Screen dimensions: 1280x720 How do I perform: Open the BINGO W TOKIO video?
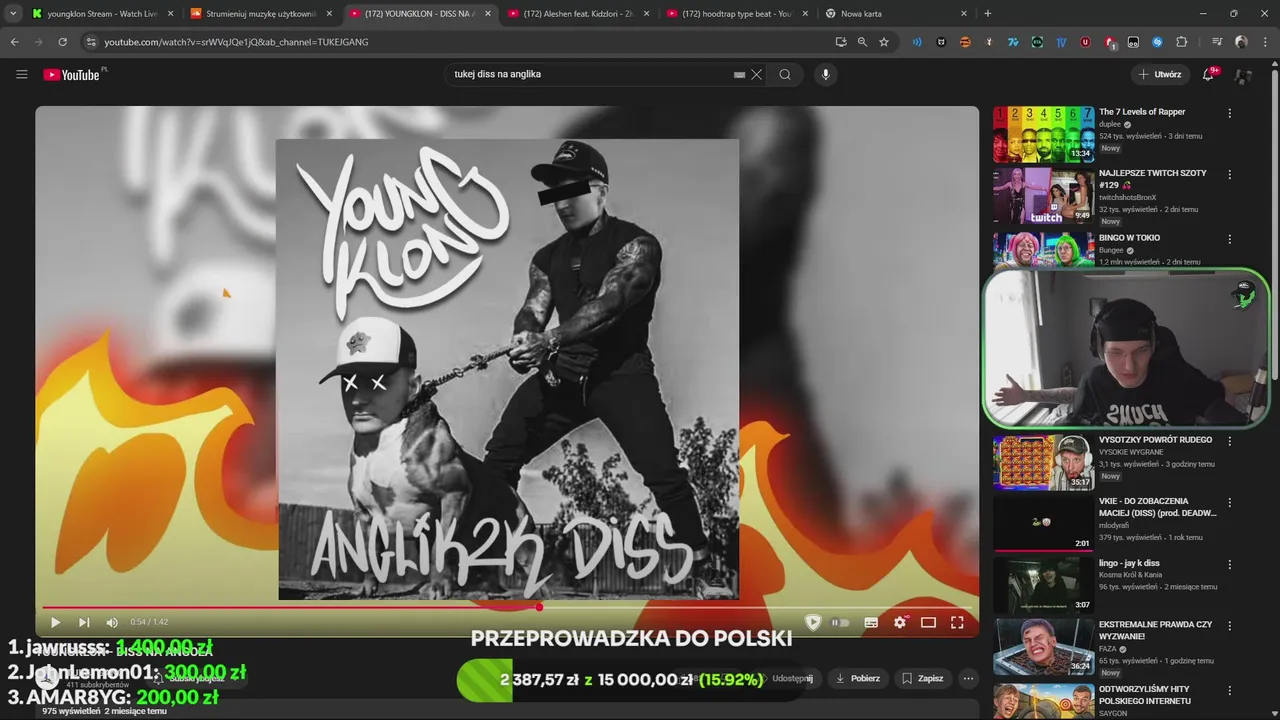[1129, 238]
